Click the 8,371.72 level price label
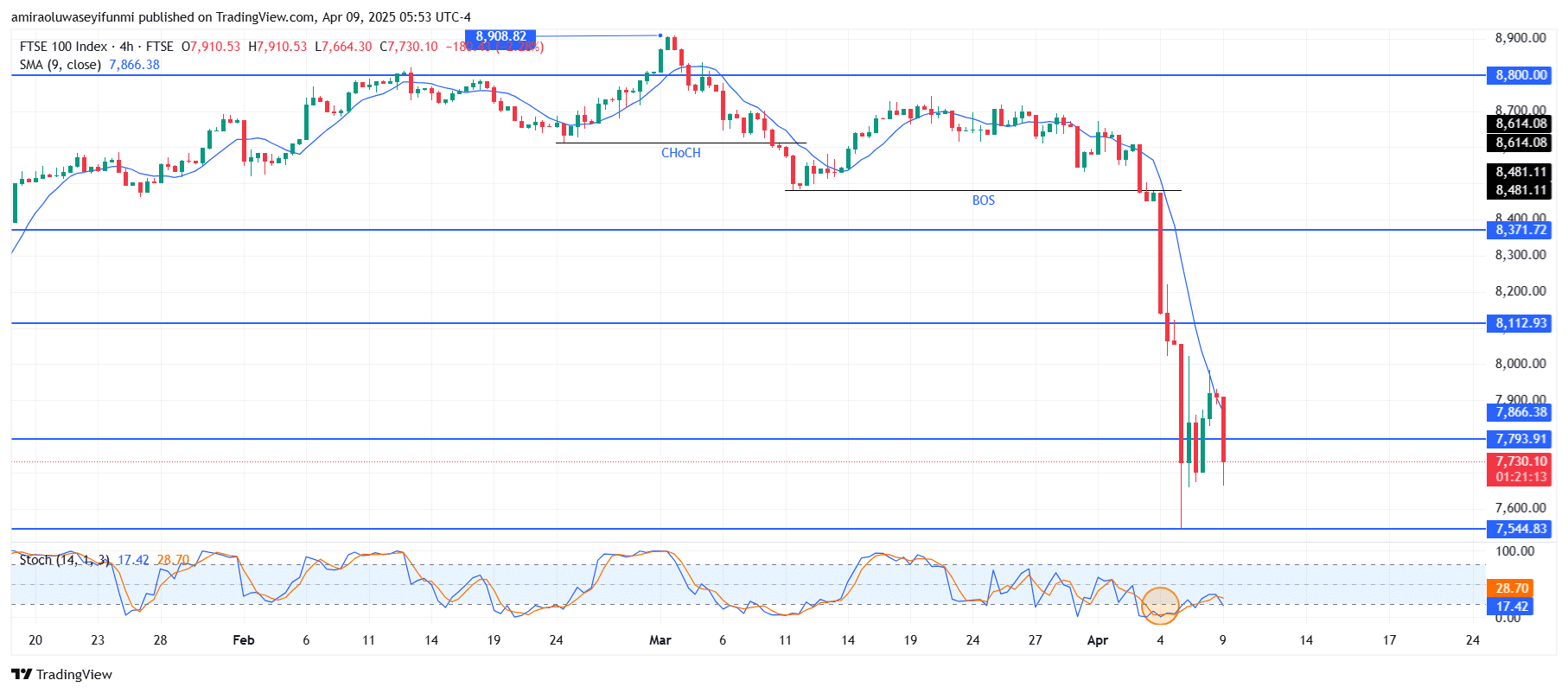This screenshot has height=693, width=1568. (1520, 230)
